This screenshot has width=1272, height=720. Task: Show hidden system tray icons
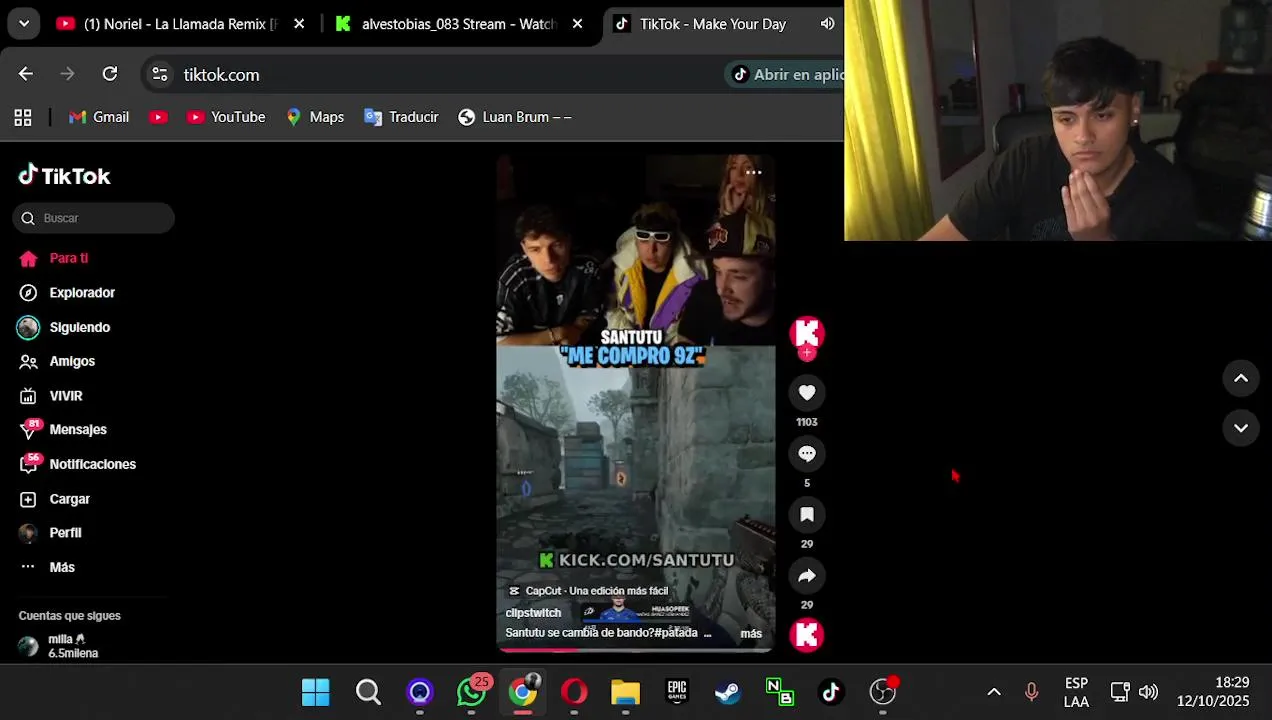[x=994, y=692]
